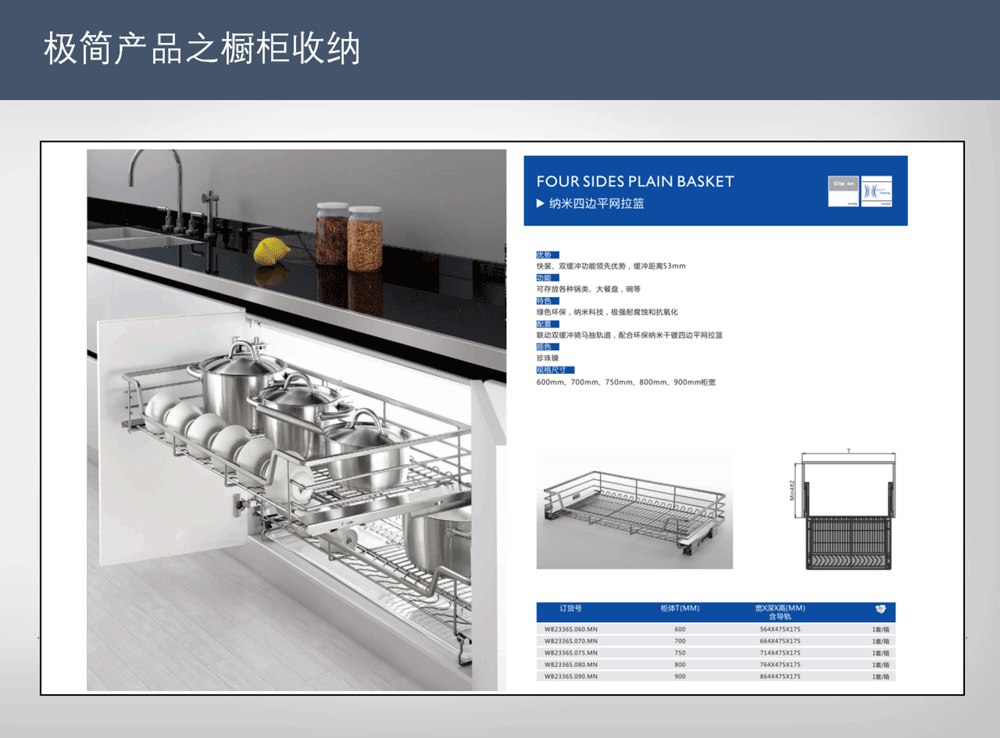
Task: Click cabinet width value 800
Action: coord(680,665)
